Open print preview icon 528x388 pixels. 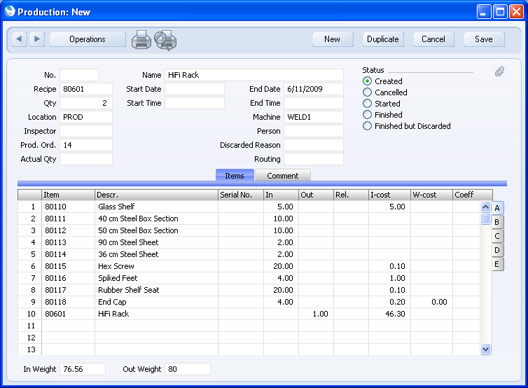tap(165, 40)
